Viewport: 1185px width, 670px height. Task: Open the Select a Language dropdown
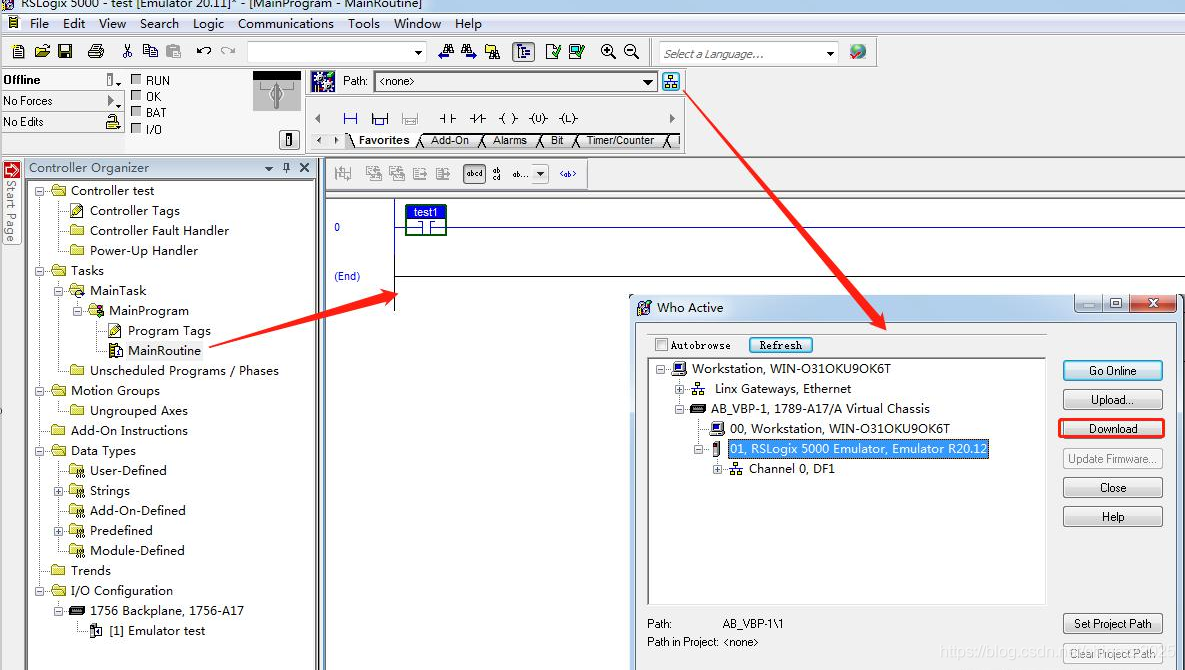pyautogui.click(x=830, y=54)
